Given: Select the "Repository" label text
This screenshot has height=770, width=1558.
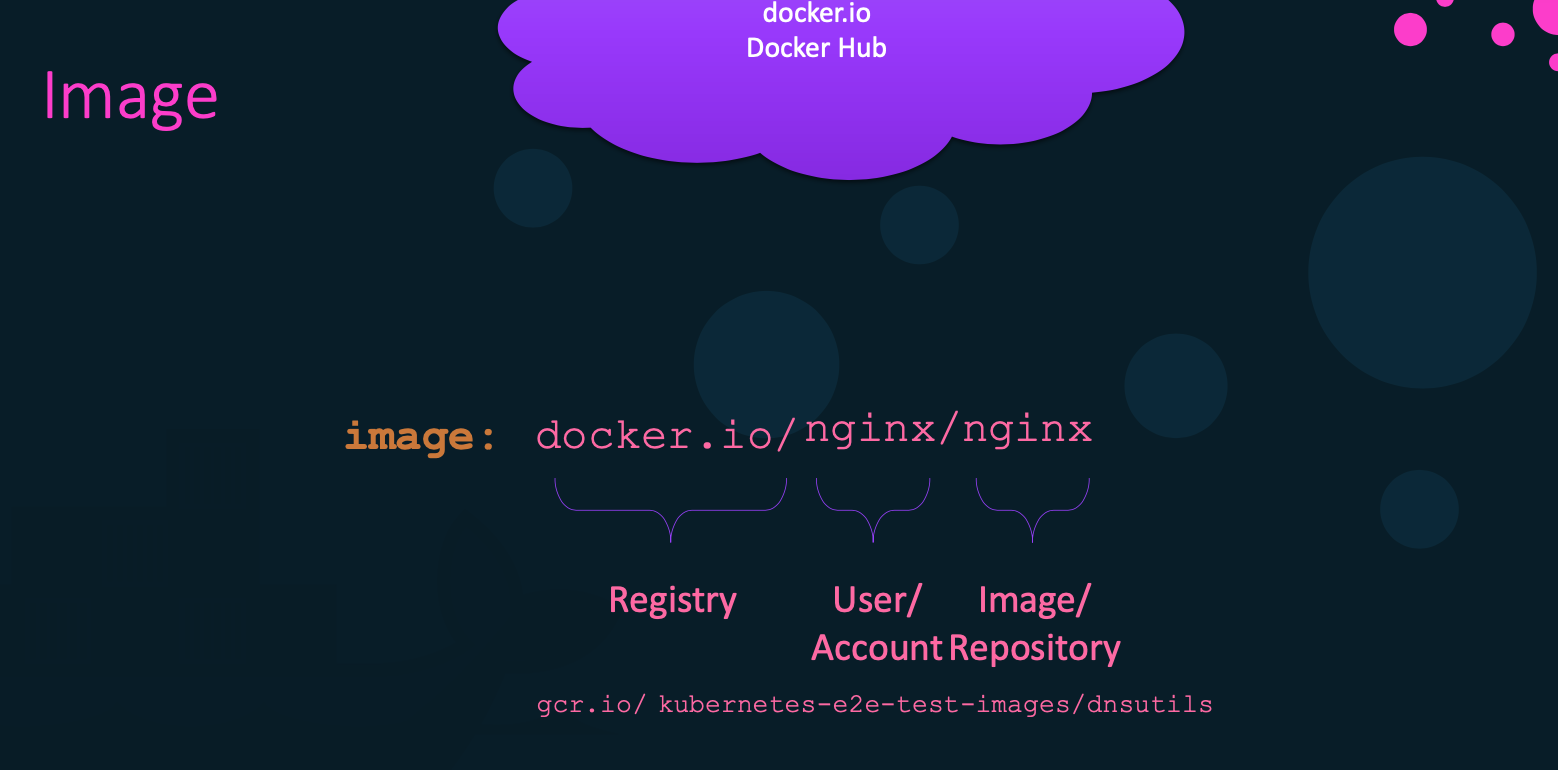Looking at the screenshot, I should [1034, 649].
